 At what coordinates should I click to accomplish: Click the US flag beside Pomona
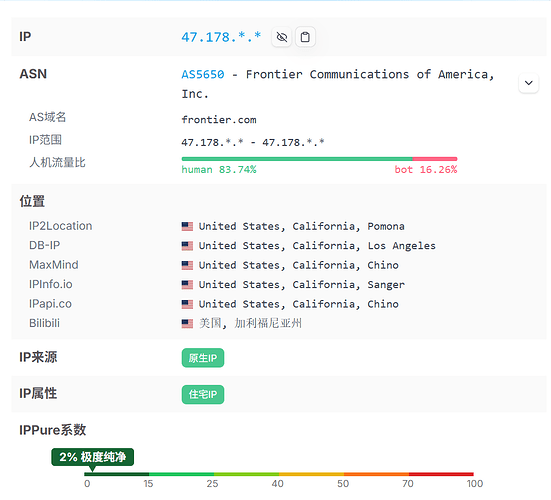tap(187, 226)
